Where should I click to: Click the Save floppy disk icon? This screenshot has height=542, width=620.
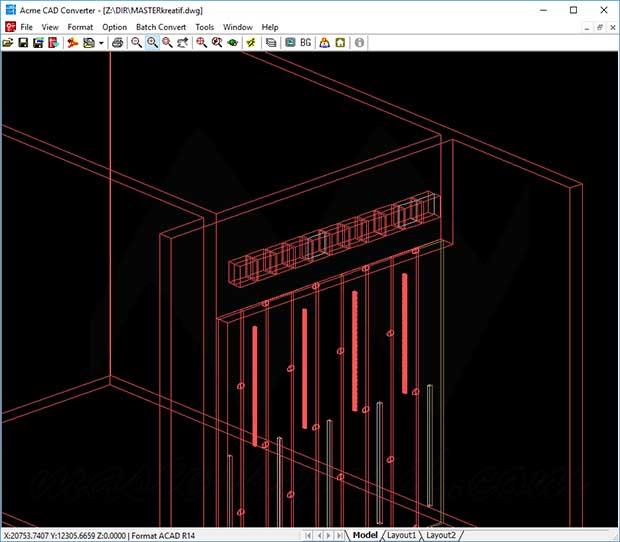point(23,43)
